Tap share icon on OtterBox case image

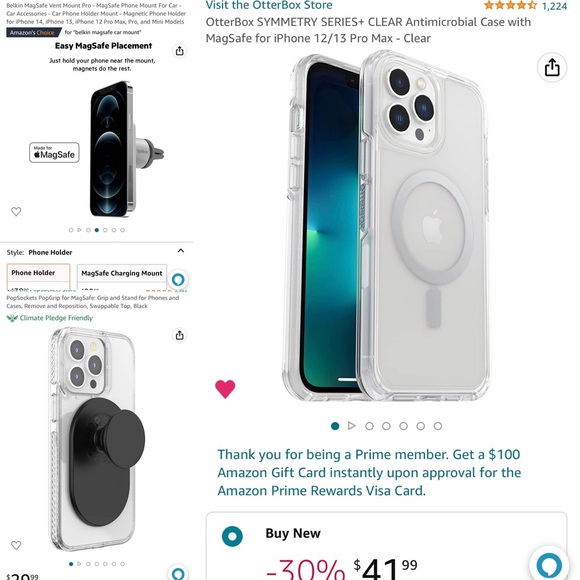pos(552,67)
